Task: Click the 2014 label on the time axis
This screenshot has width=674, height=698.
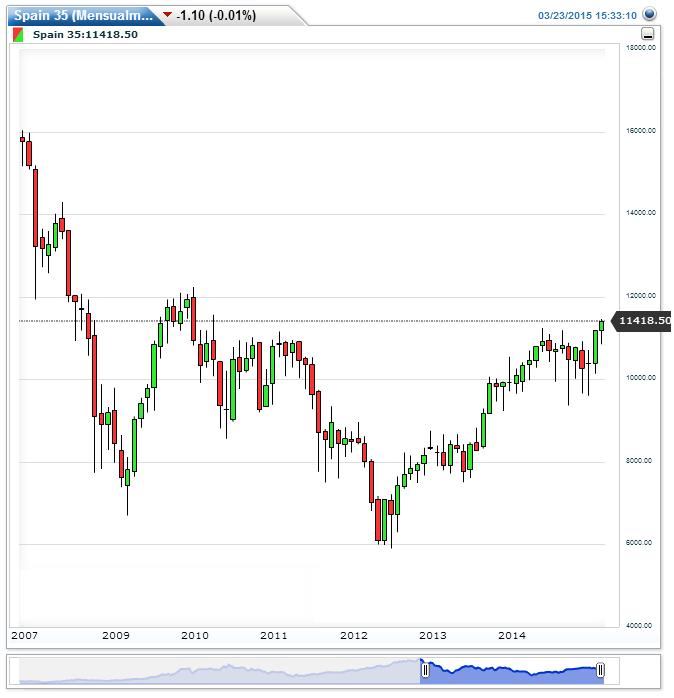Action: pyautogui.click(x=512, y=635)
